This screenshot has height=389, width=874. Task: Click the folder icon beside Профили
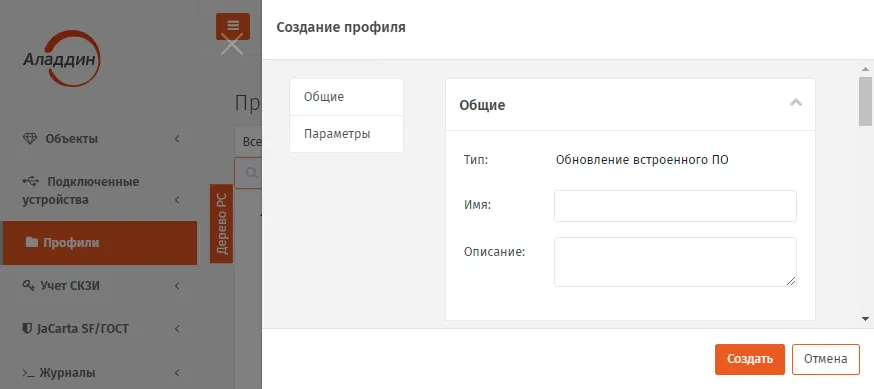click(32, 242)
